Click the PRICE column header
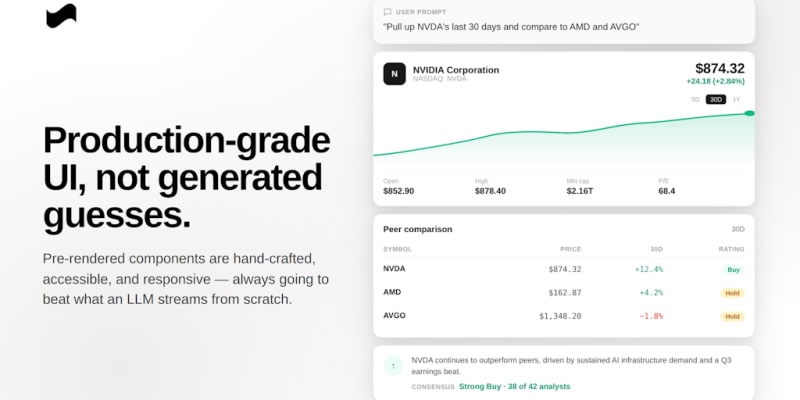The width and height of the screenshot is (800, 400). pyautogui.click(x=570, y=249)
